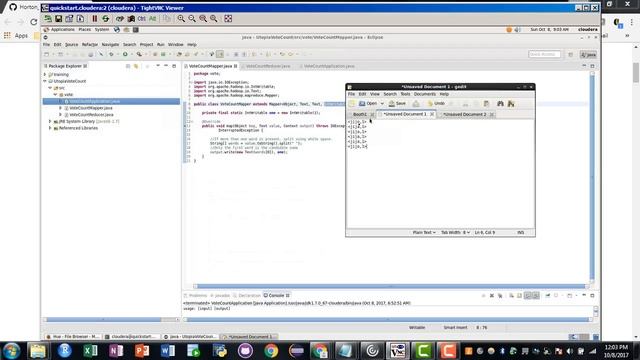This screenshot has width=640, height=360.
Task: Open the System menu on remote desktop
Action: pyautogui.click(x=102, y=29)
